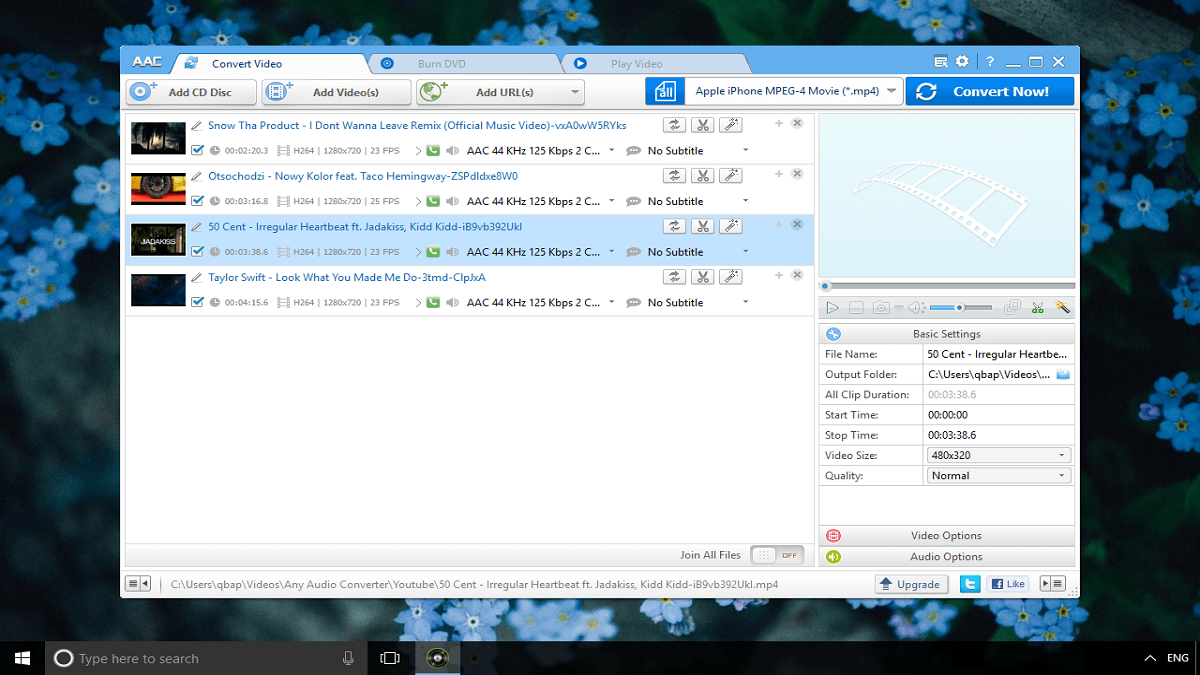Image resolution: width=1200 pixels, height=675 pixels.
Task: Expand the Video Options section
Action: (x=946, y=536)
